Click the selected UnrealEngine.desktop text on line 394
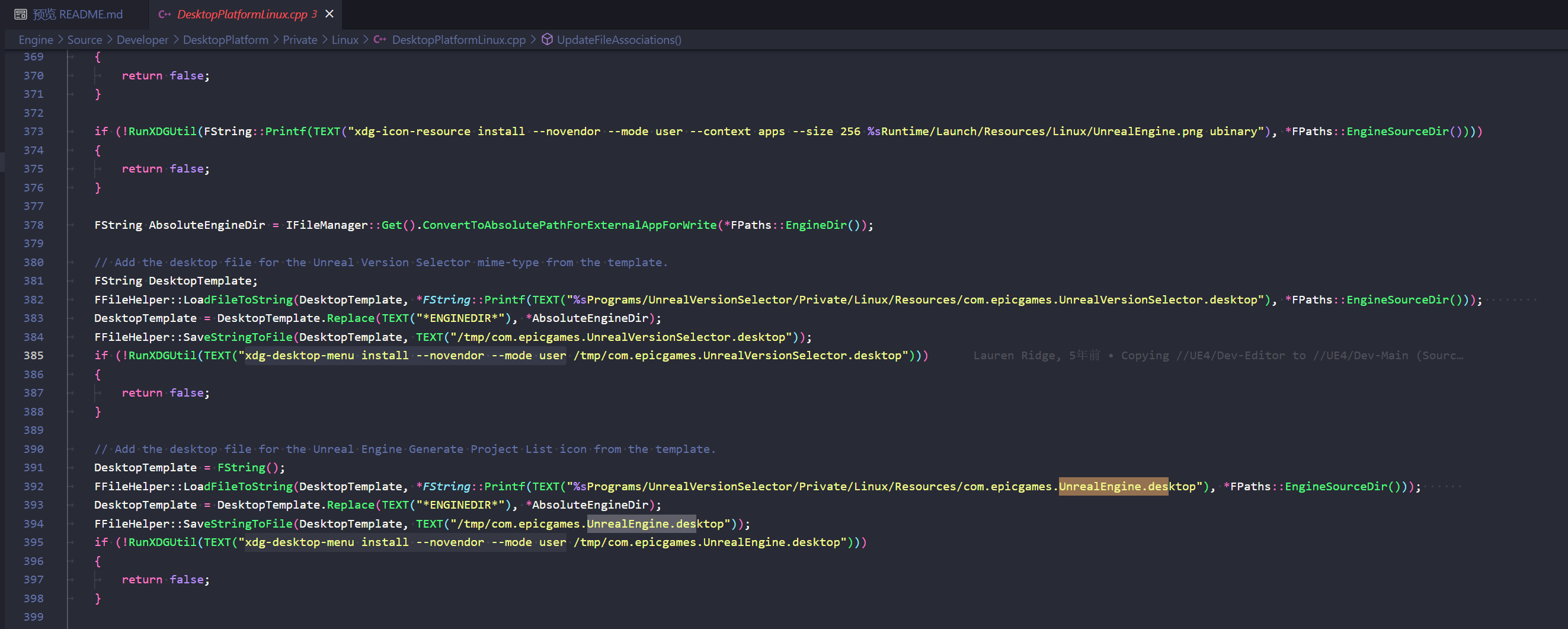 641,523
